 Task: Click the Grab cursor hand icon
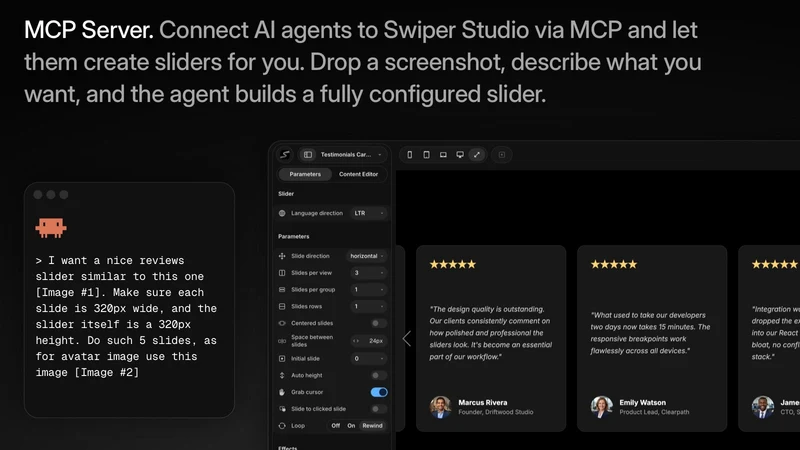click(282, 392)
